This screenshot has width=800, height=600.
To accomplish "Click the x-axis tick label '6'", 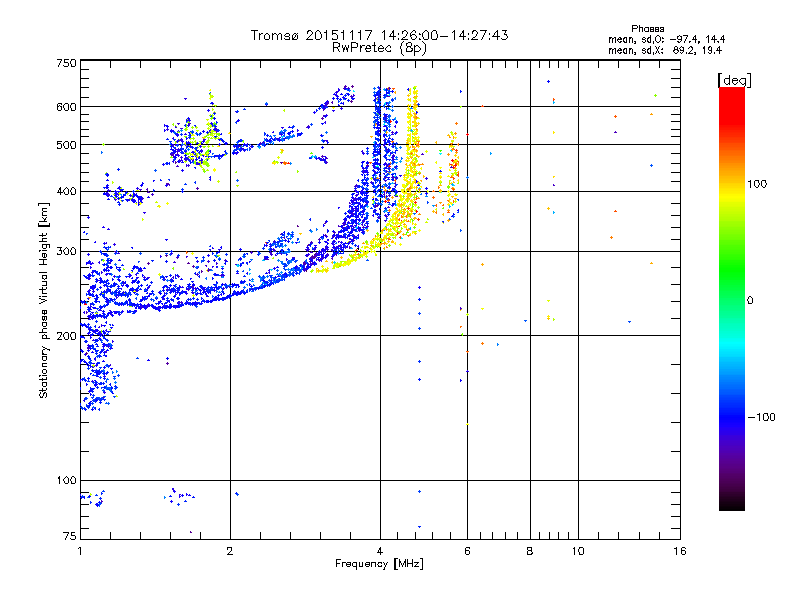I will click(x=467, y=551).
